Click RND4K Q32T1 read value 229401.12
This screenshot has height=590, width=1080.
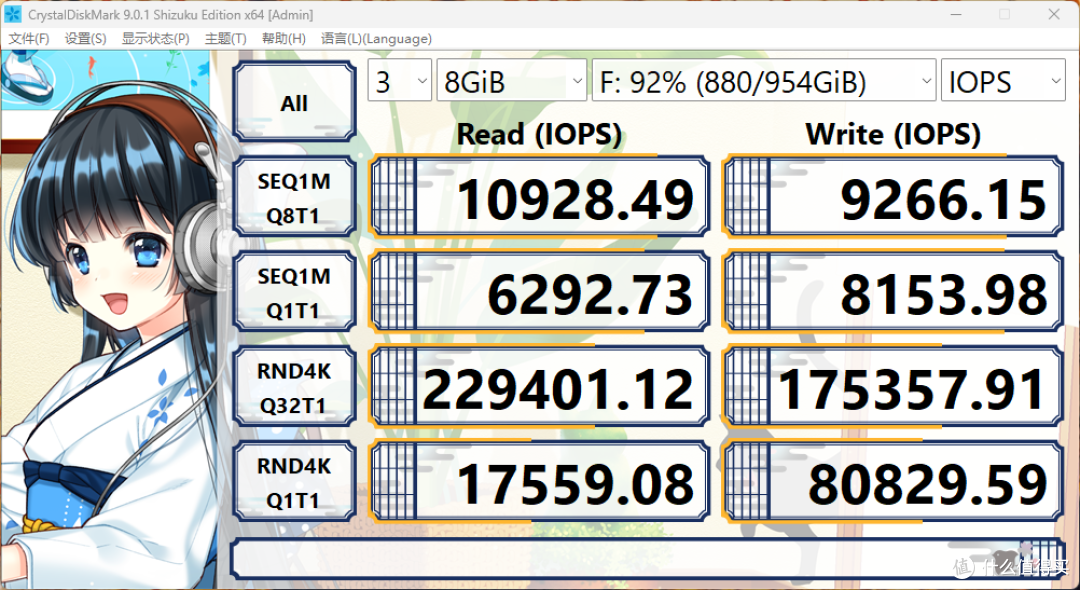click(x=540, y=387)
